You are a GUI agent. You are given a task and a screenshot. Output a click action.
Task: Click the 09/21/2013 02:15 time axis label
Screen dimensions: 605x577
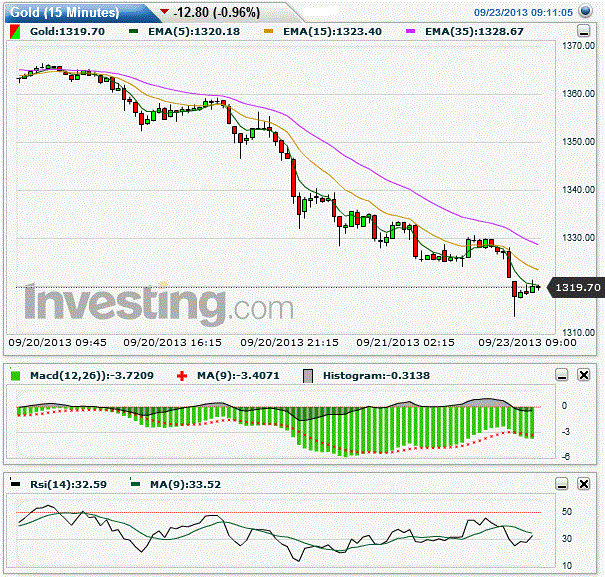(405, 342)
